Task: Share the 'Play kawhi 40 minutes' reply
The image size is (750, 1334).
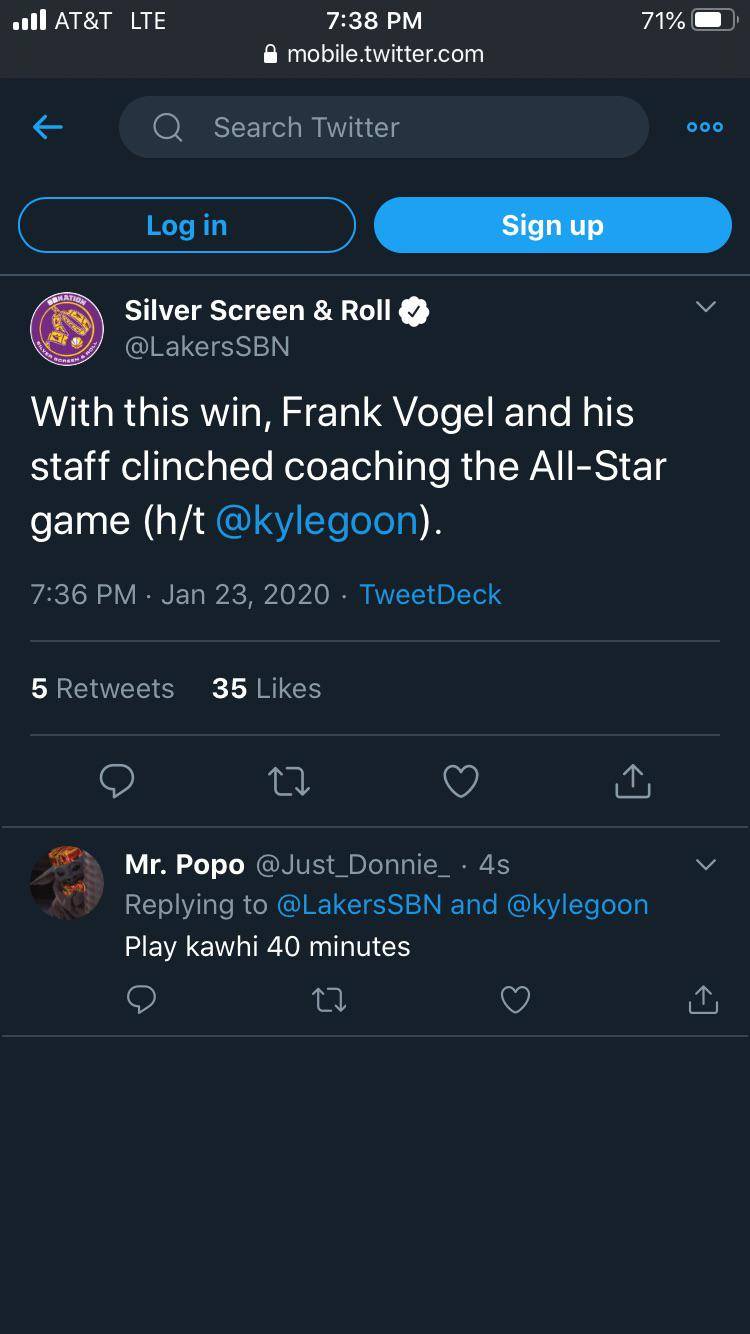Action: click(701, 999)
